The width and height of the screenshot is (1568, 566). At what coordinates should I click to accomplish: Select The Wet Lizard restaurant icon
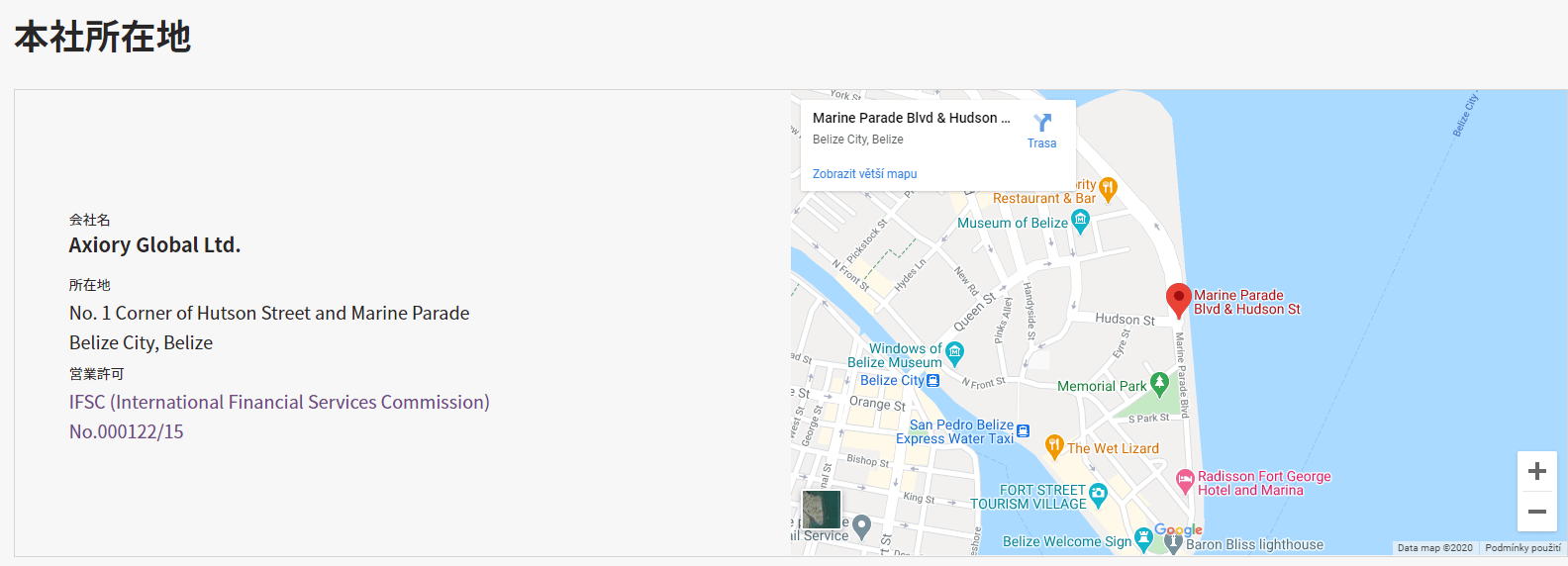tap(1054, 446)
